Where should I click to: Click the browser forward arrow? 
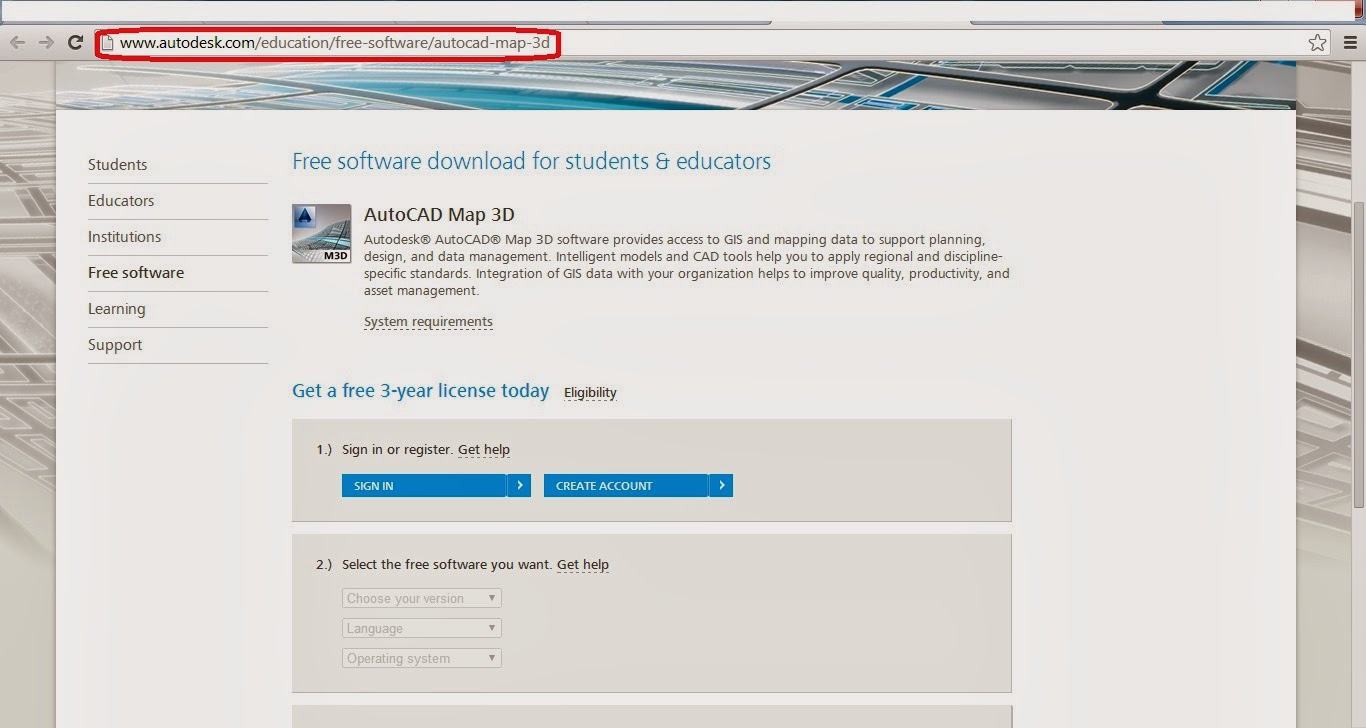[46, 42]
